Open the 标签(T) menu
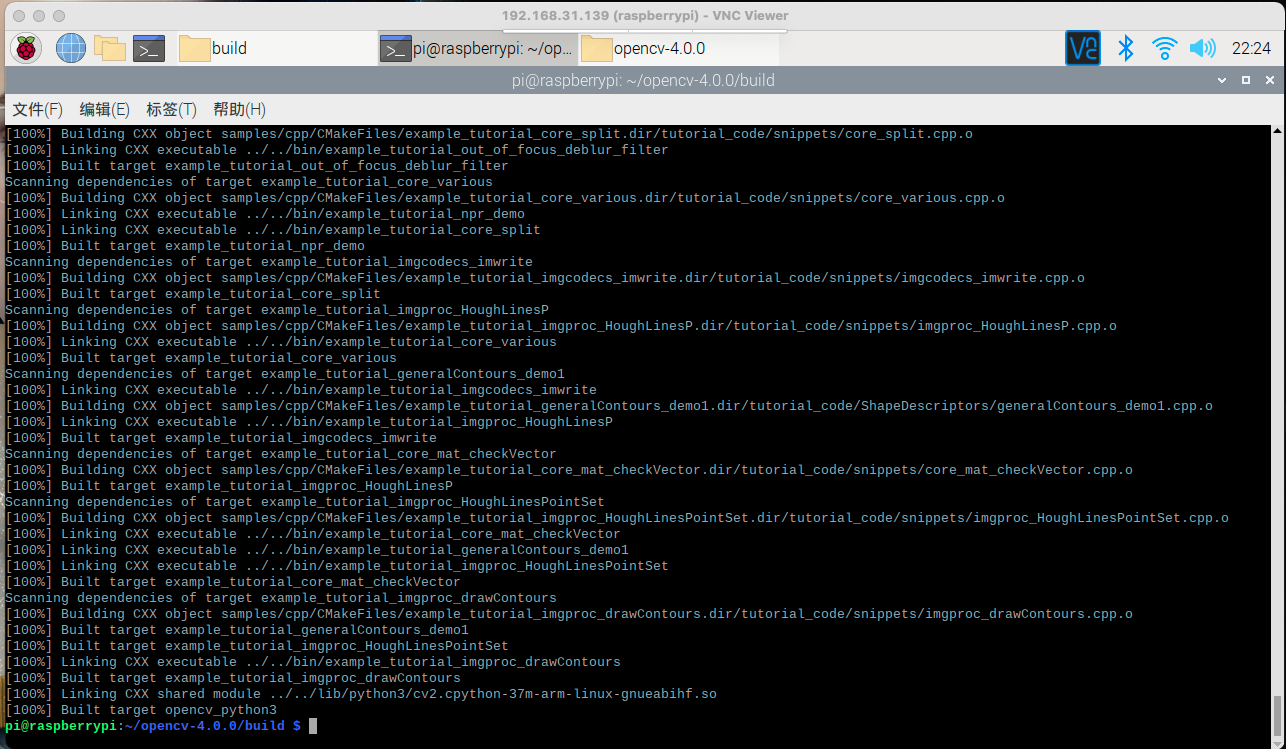 click(x=172, y=109)
